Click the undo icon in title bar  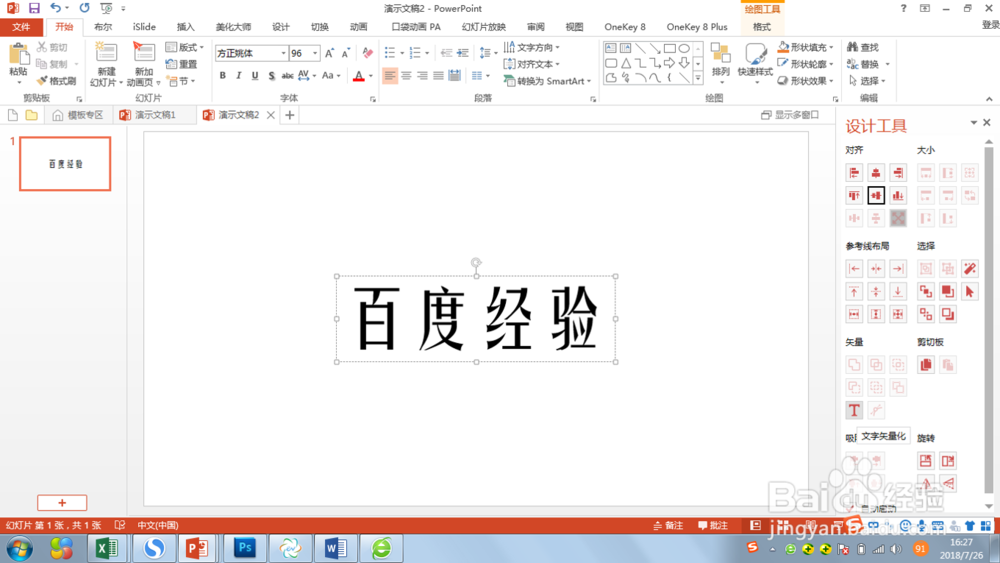pyautogui.click(x=55, y=8)
